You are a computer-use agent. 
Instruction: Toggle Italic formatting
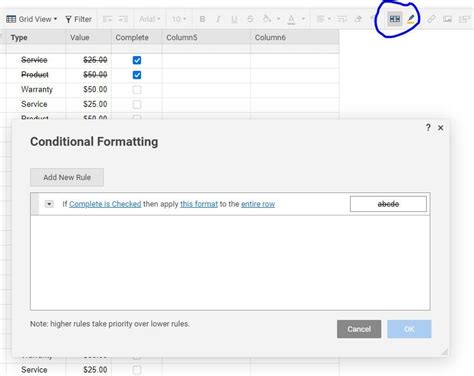pos(218,19)
